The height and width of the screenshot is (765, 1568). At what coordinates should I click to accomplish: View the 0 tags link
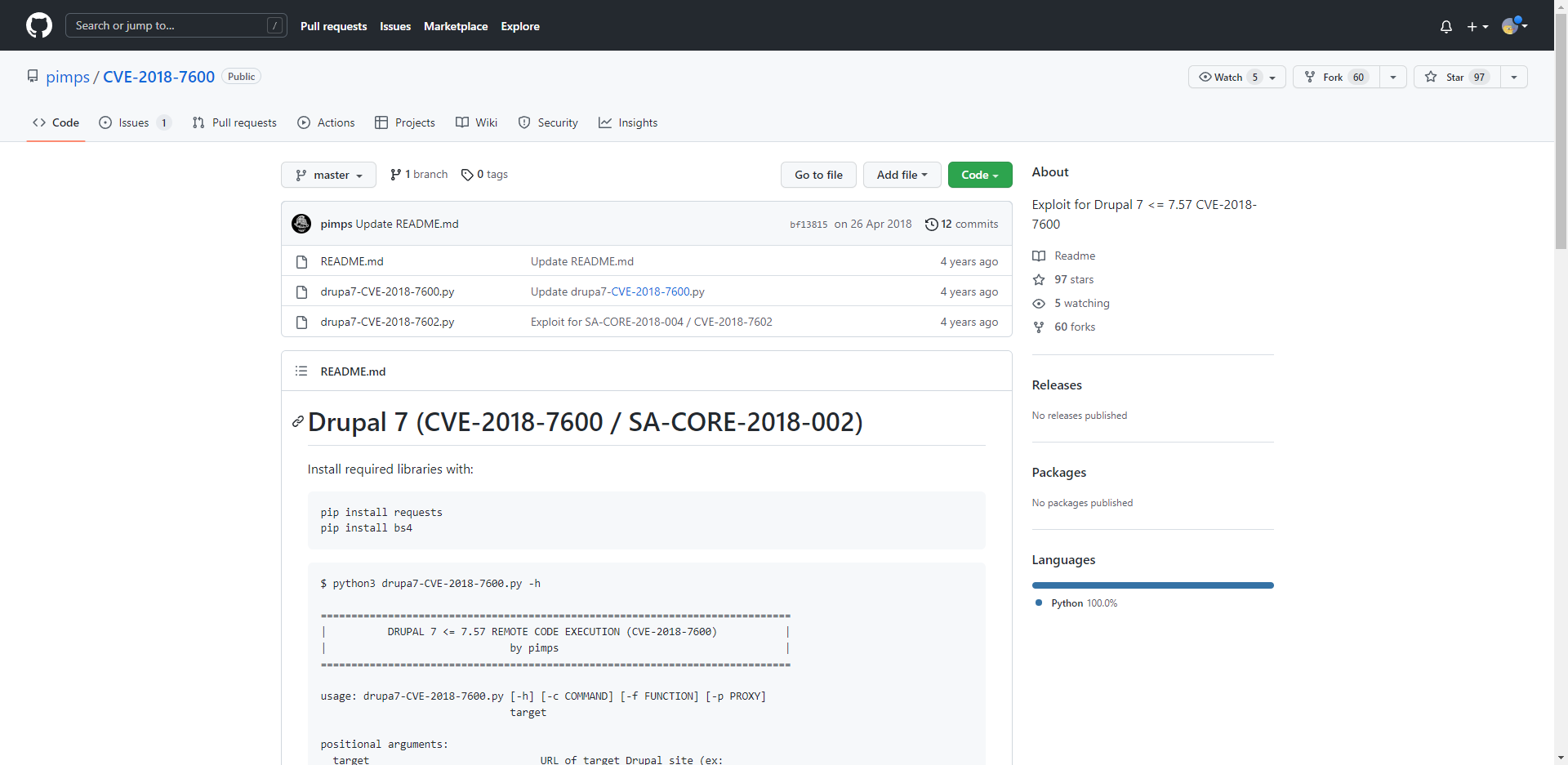(484, 174)
